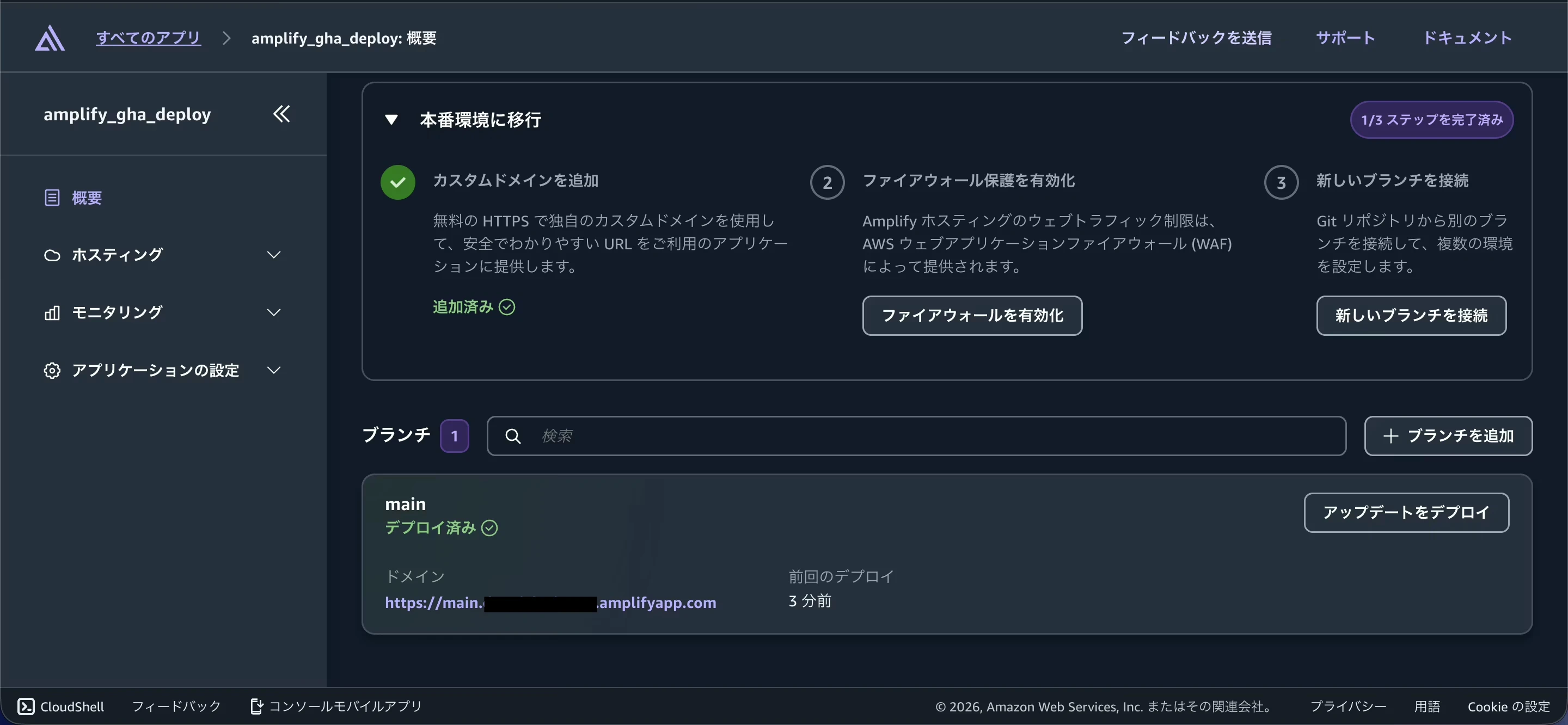Open the main branch amplifyapp.com domain link

coord(550,603)
